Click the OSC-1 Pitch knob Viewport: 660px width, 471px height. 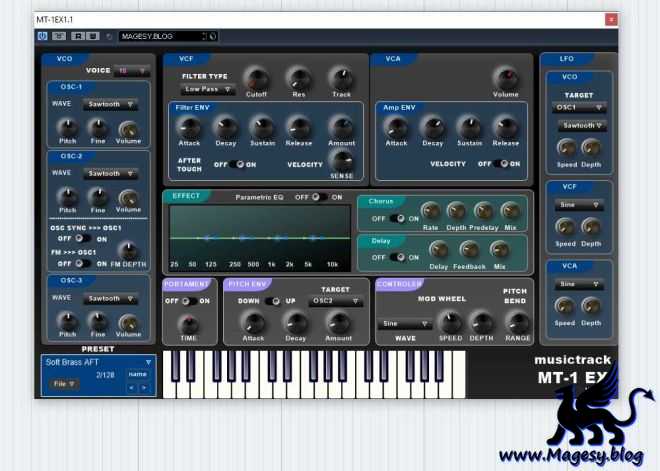(x=67, y=127)
